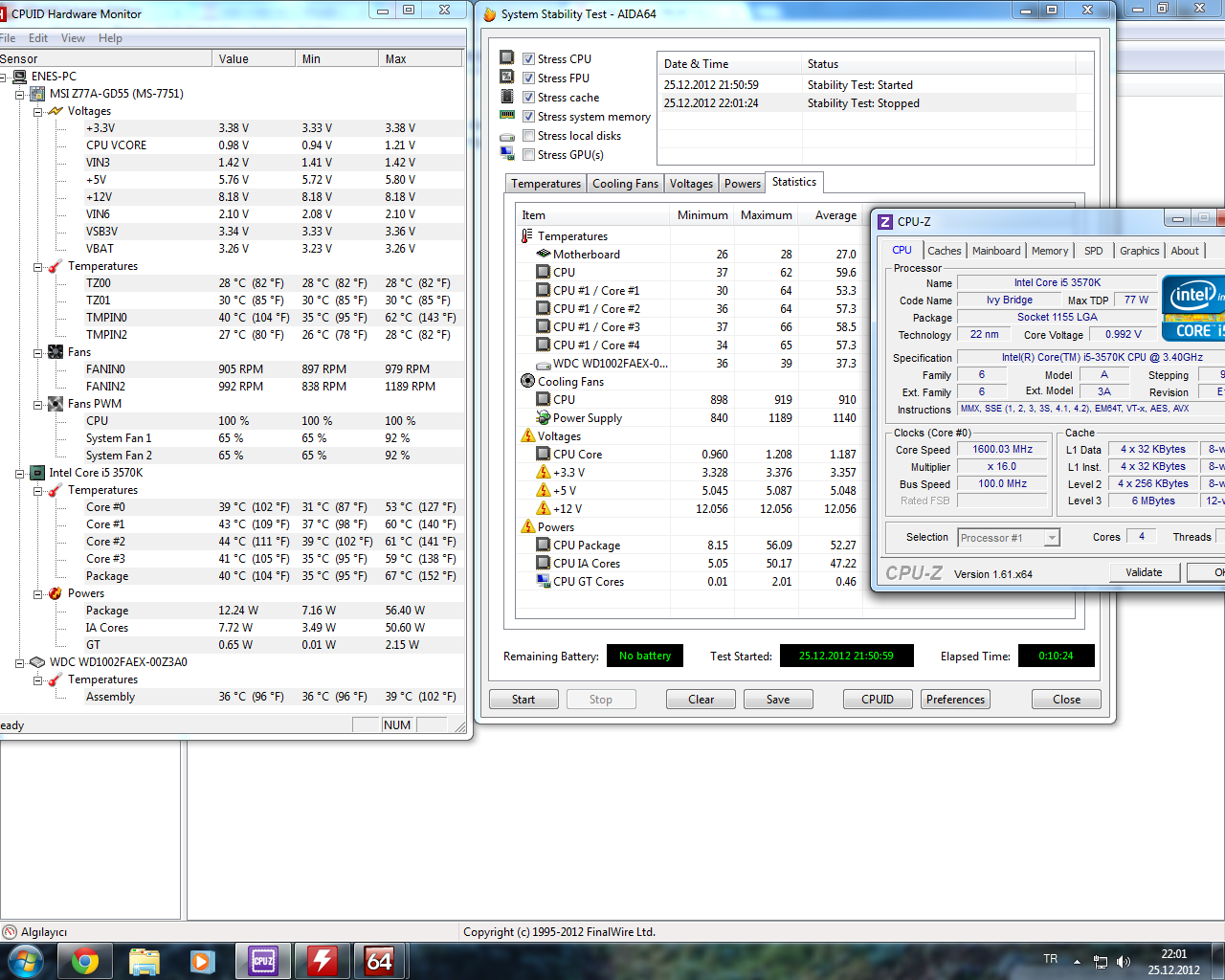1225x980 pixels.
Task: Open the SPD tab in CPU-Z
Action: (1093, 251)
